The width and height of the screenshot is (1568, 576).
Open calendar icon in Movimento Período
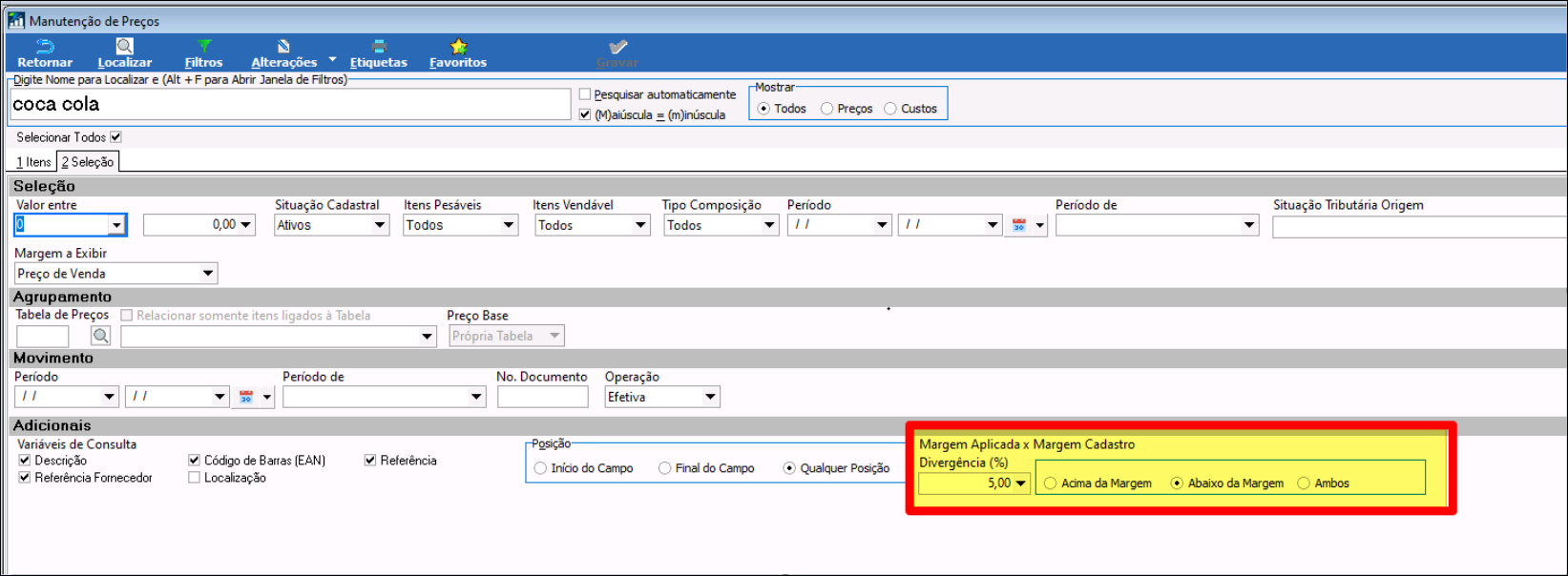[246, 397]
